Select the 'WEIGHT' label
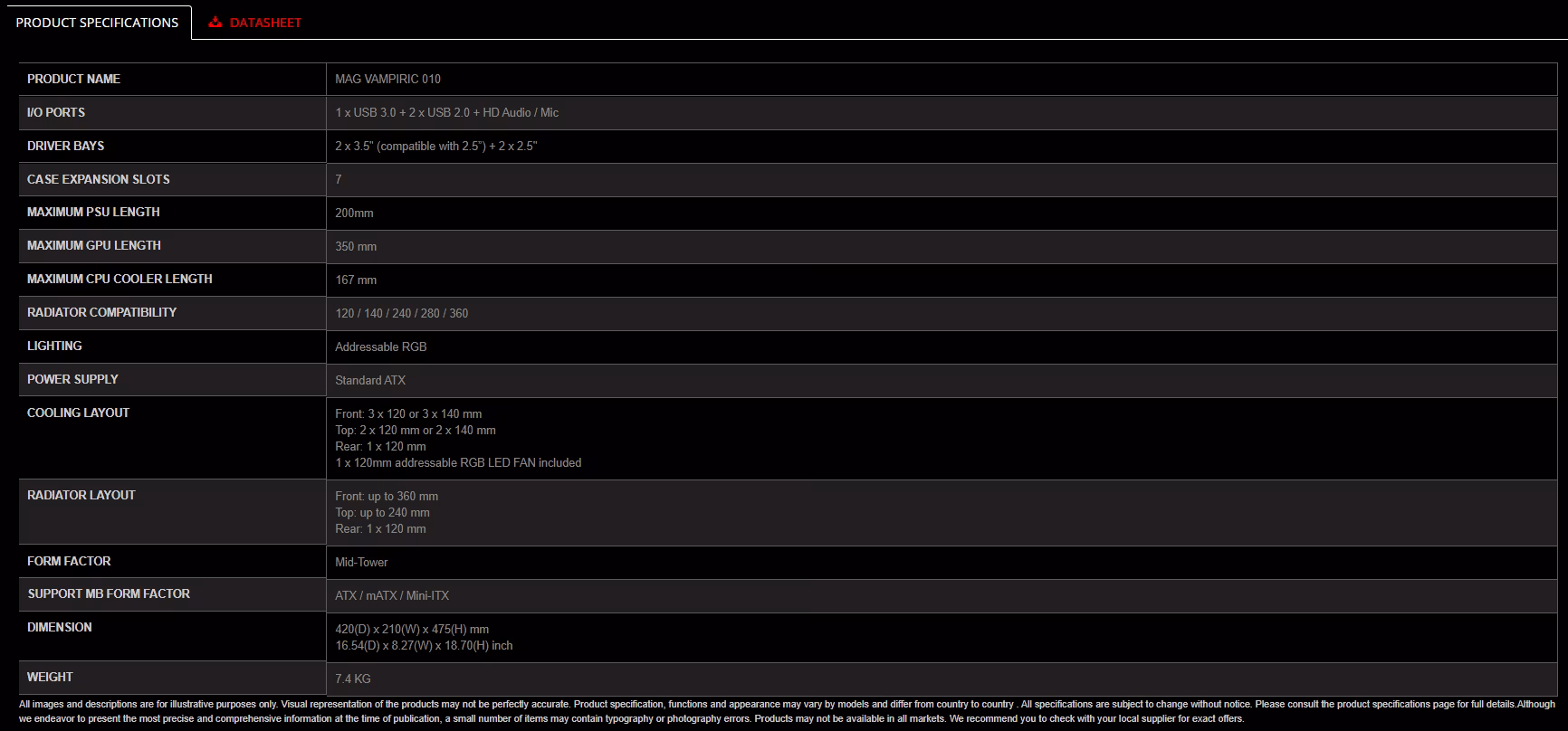The image size is (1568, 731). pos(50,677)
